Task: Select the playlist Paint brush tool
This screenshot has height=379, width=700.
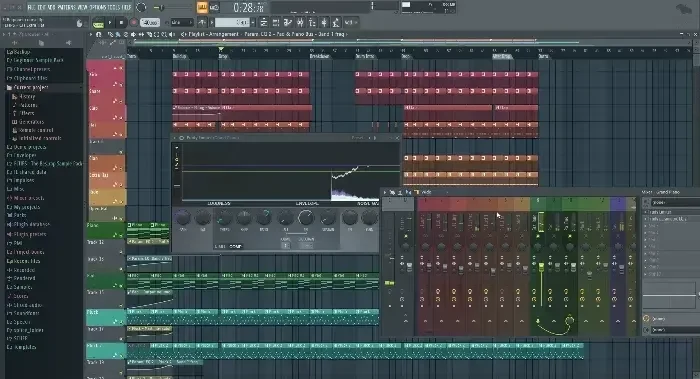Action: (x=118, y=34)
